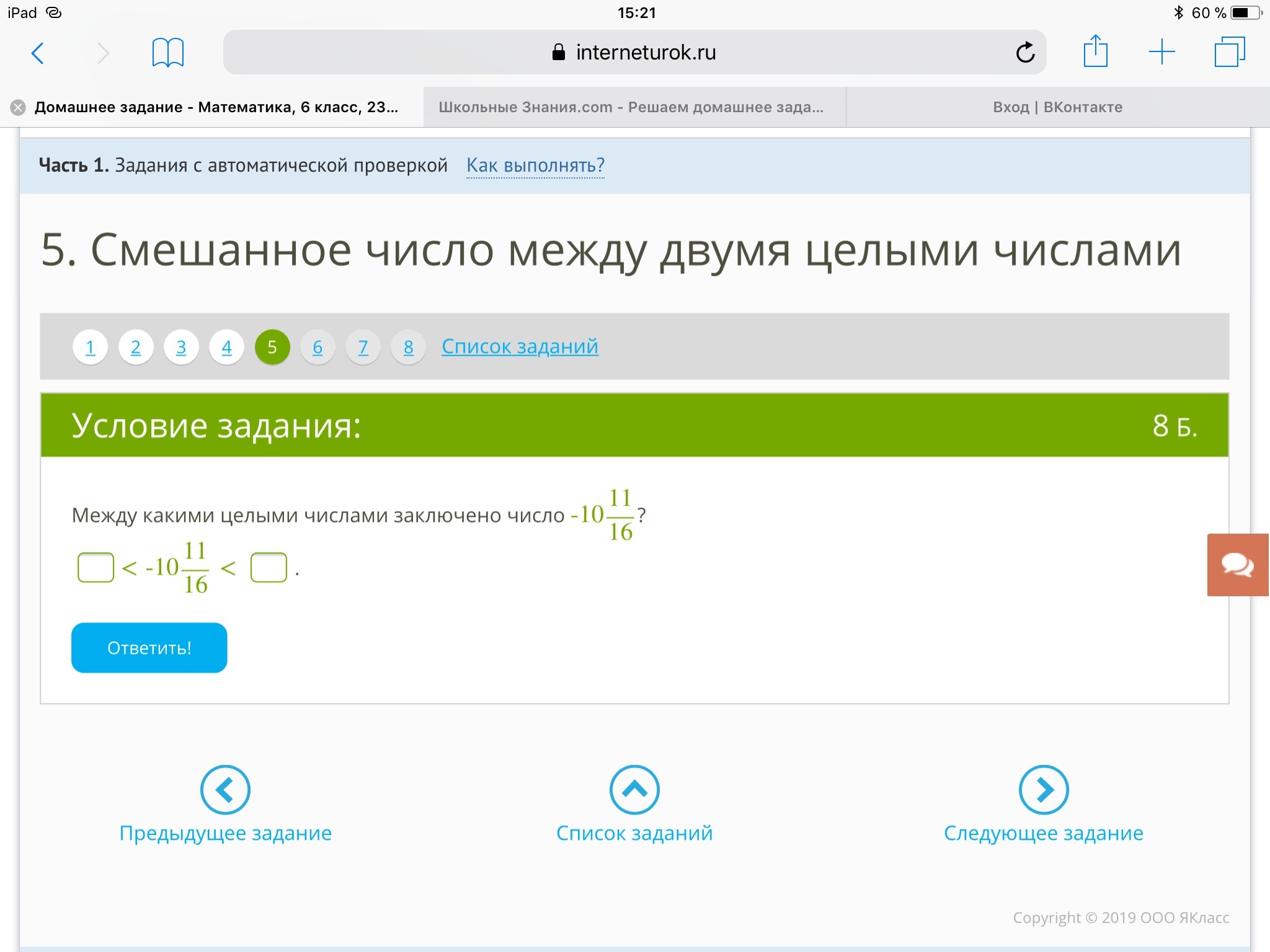Add a new tab with the plus icon

point(1161,52)
